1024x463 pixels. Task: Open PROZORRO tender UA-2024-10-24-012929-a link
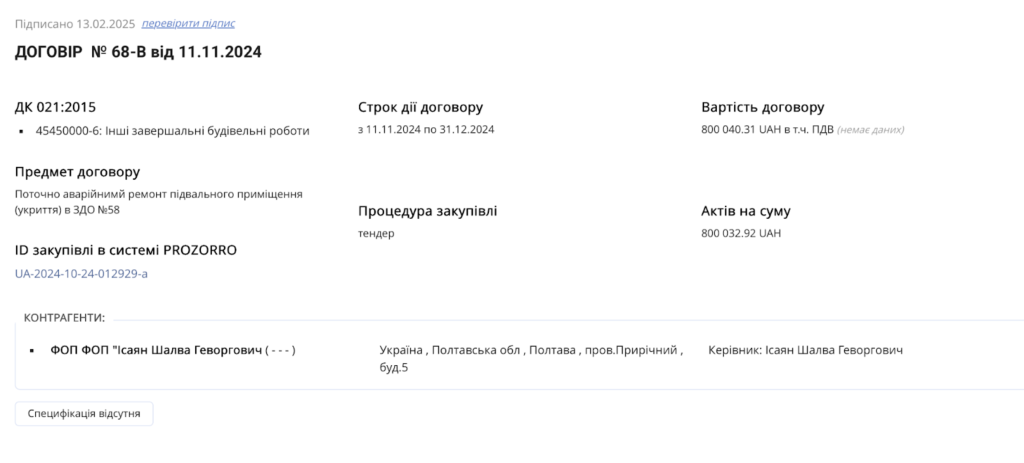[x=81, y=273]
